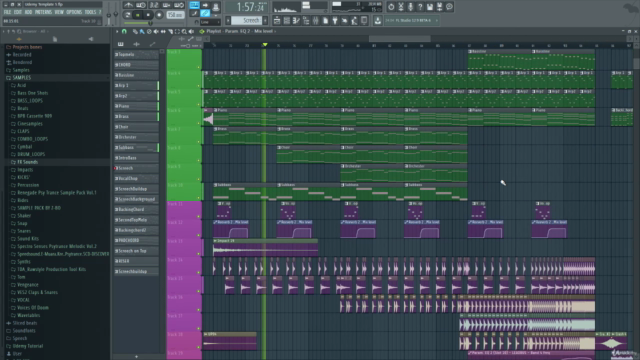Toggle the highlighted link chain button

tap(205, 14)
